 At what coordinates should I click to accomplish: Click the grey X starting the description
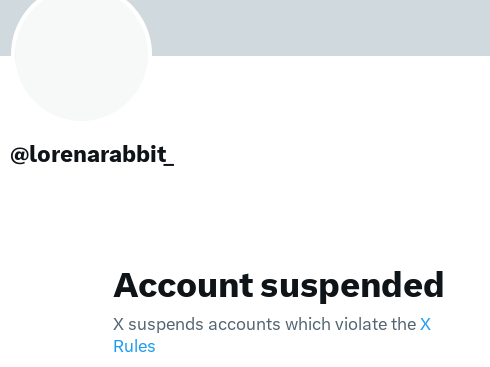pyautogui.click(x=118, y=324)
